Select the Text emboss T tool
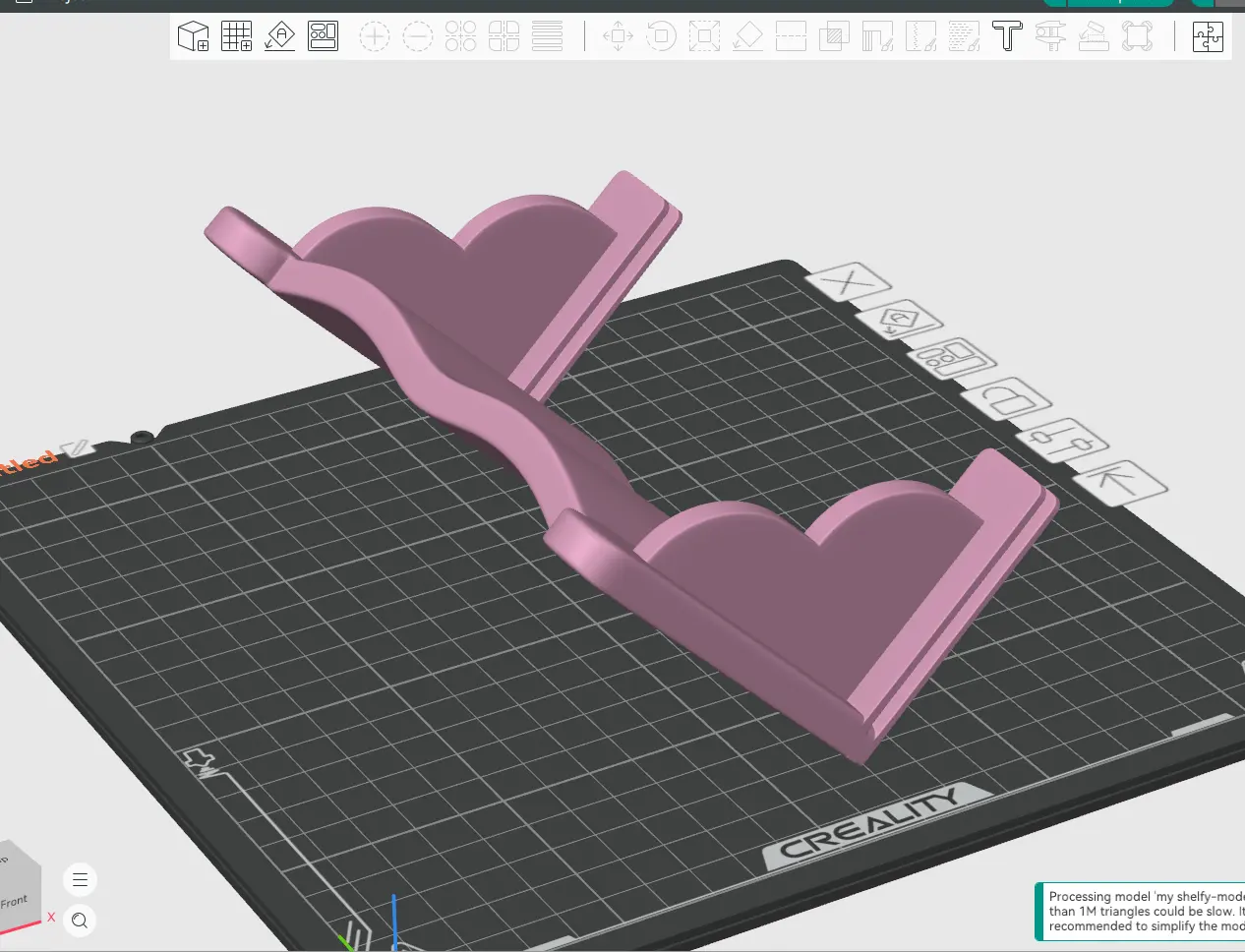The width and height of the screenshot is (1245, 952). tap(1007, 37)
